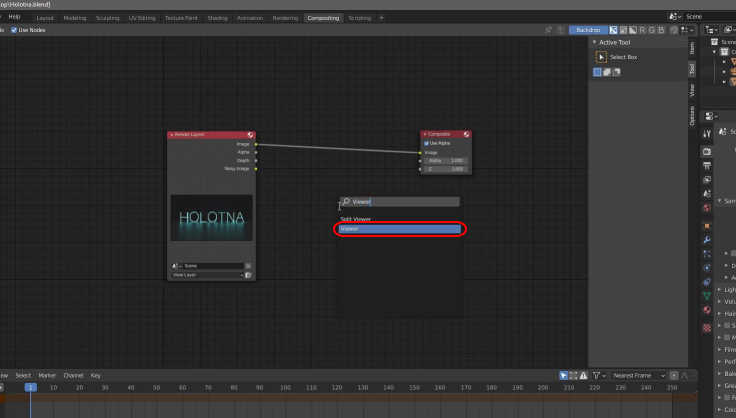Add a new workspace with plus button

381,18
